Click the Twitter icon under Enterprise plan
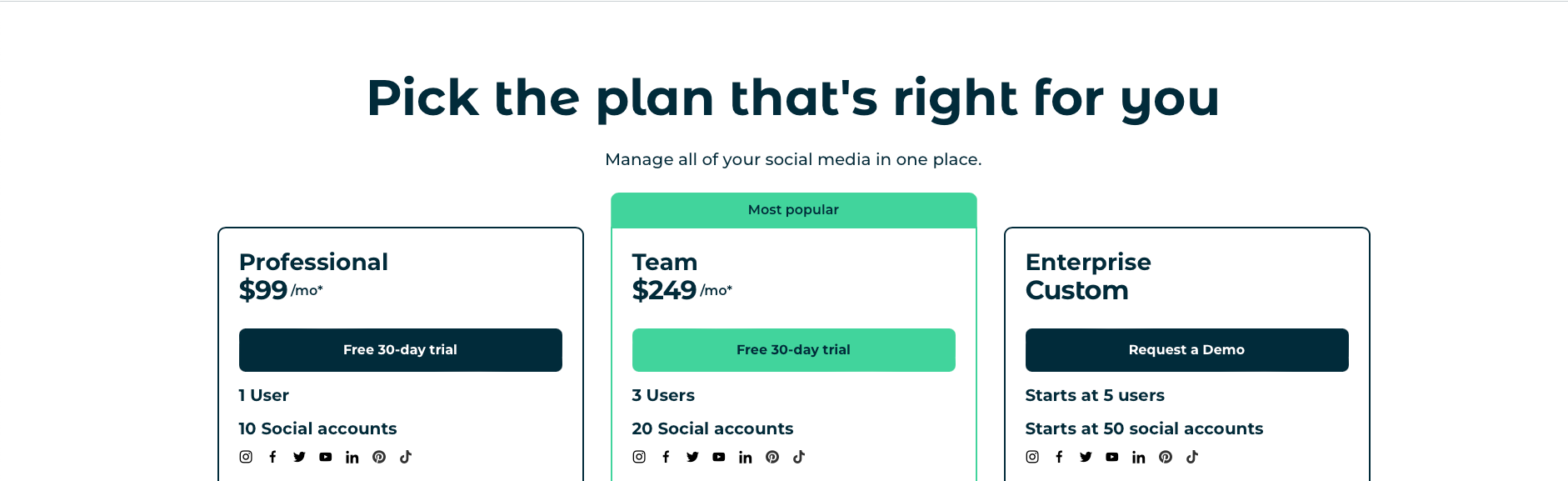1568x481 pixels. (x=1086, y=457)
